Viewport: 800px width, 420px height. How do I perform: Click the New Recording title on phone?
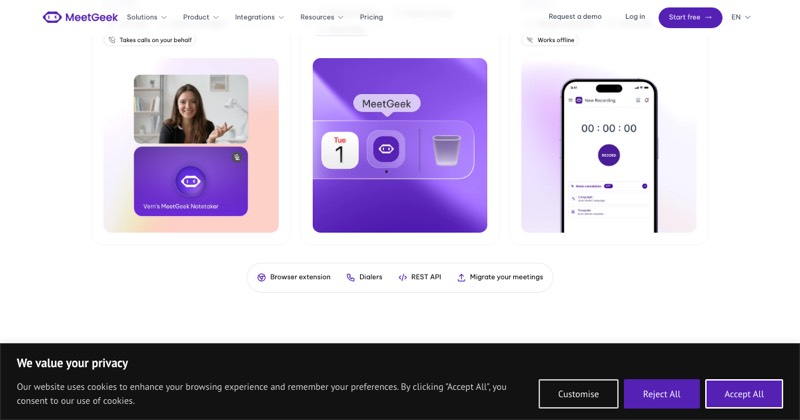point(599,101)
